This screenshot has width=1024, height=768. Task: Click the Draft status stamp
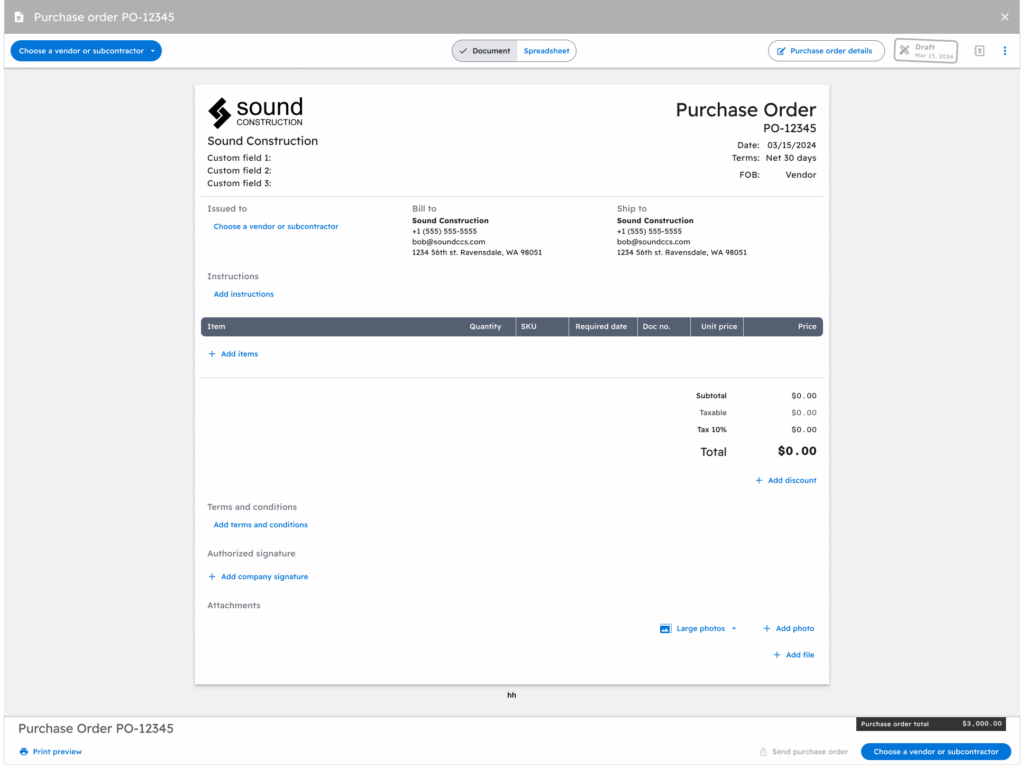pyautogui.click(x=925, y=51)
